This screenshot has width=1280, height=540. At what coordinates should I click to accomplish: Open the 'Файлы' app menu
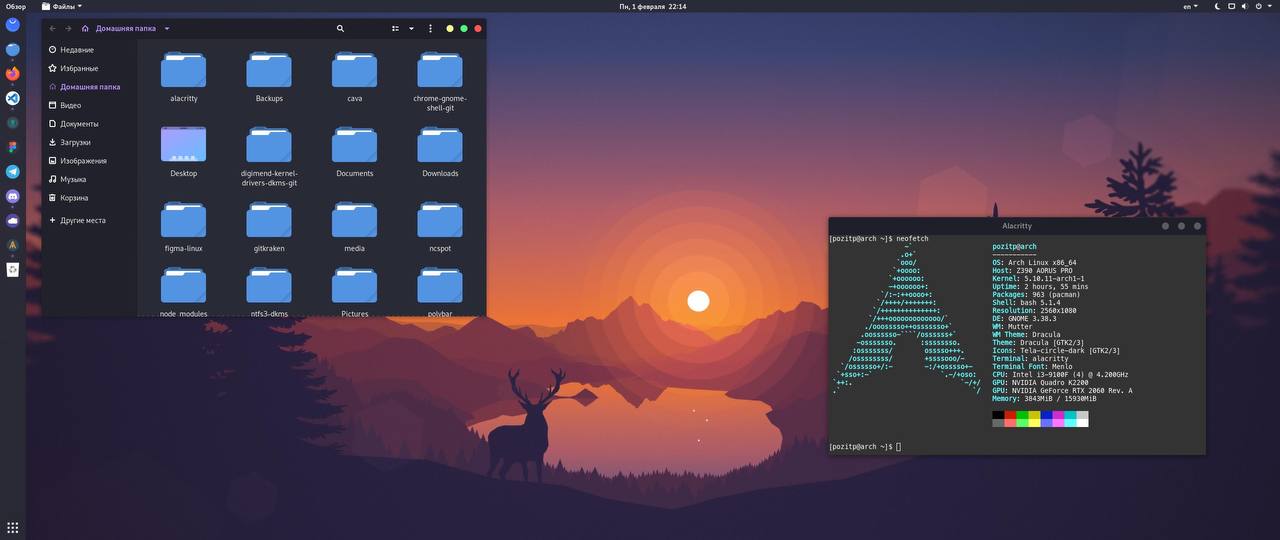point(62,6)
